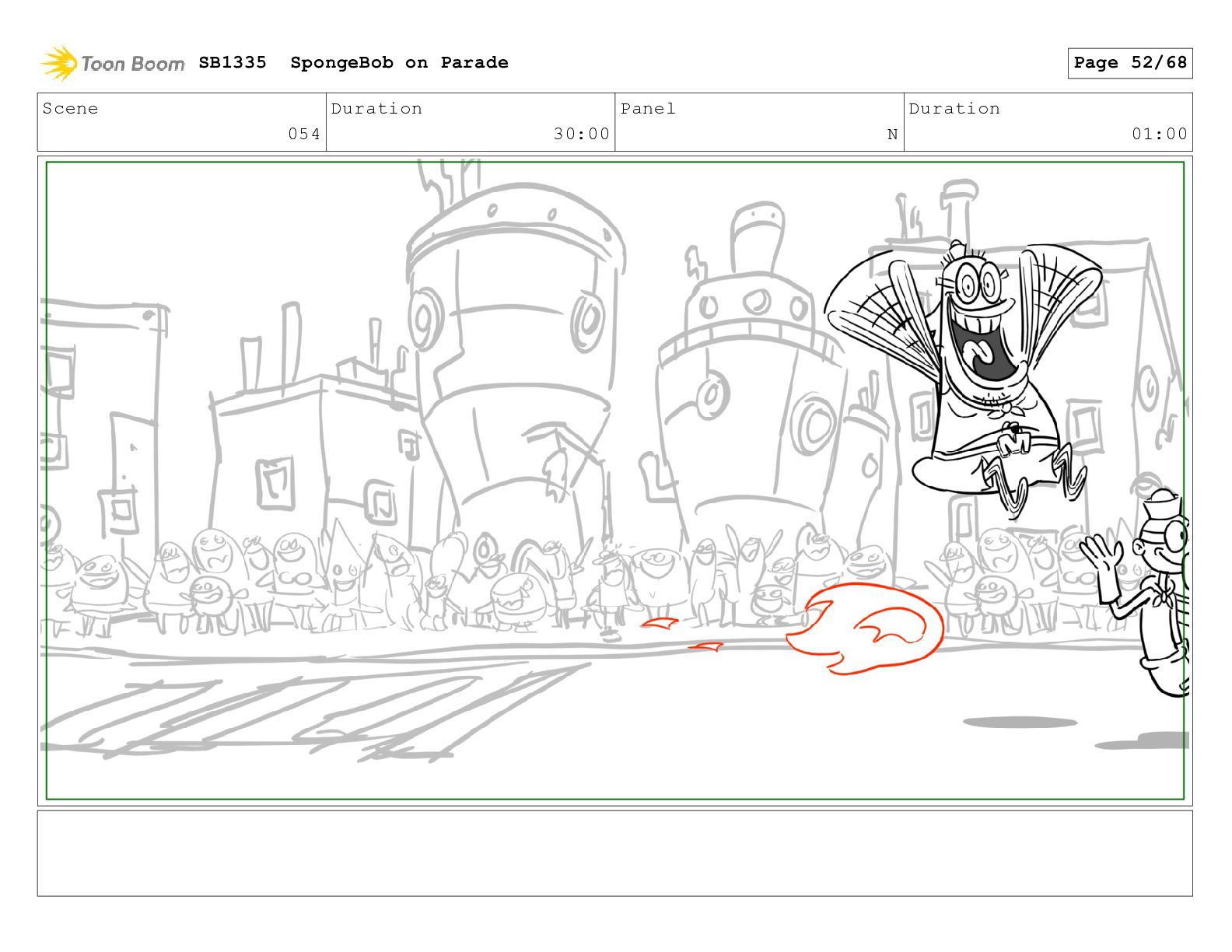This screenshot has height=952, width=1232.
Task: Click the 'SpongeBob on Parade' title
Action: click(x=399, y=62)
